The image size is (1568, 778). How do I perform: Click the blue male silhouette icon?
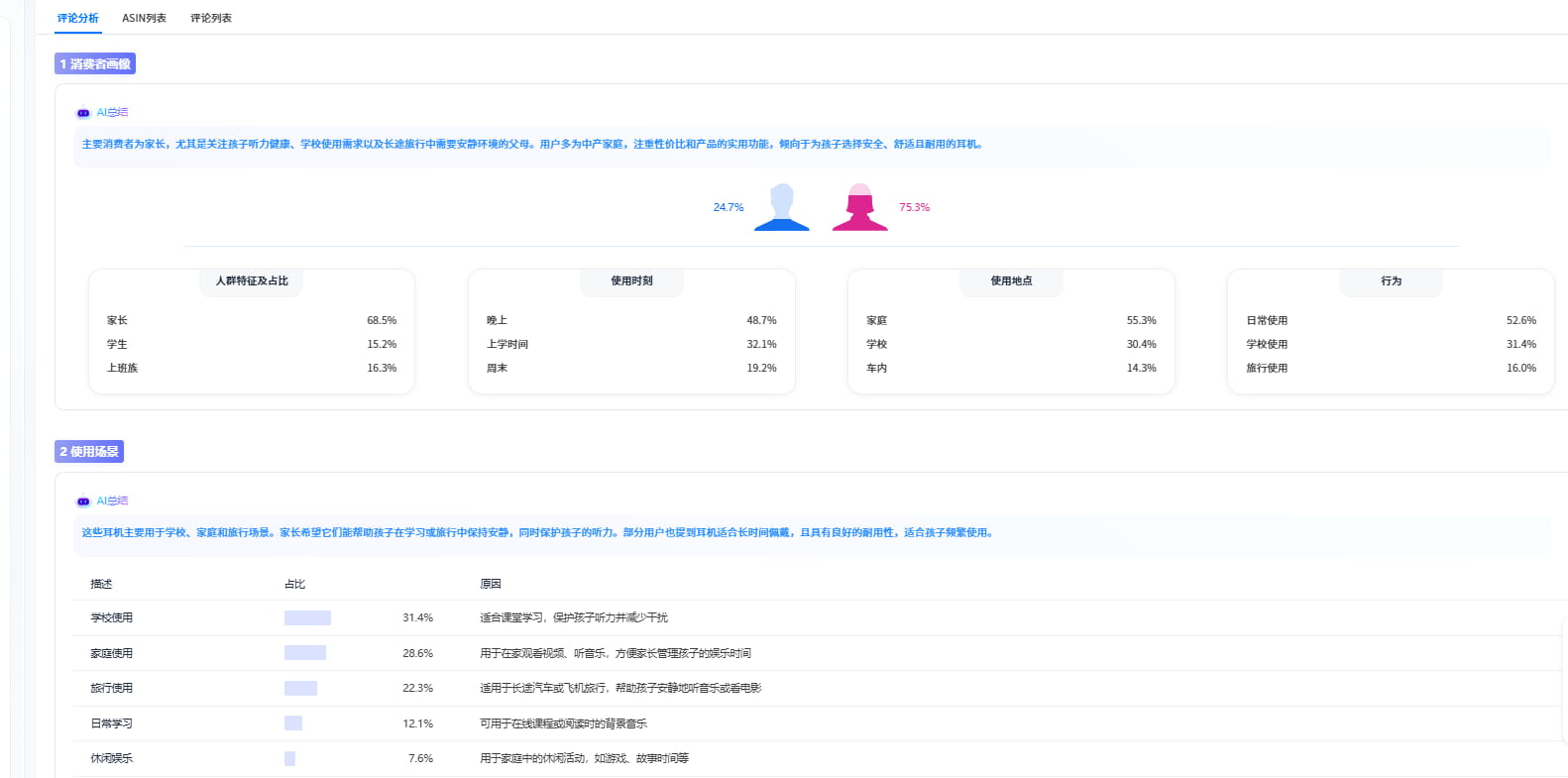pos(782,207)
